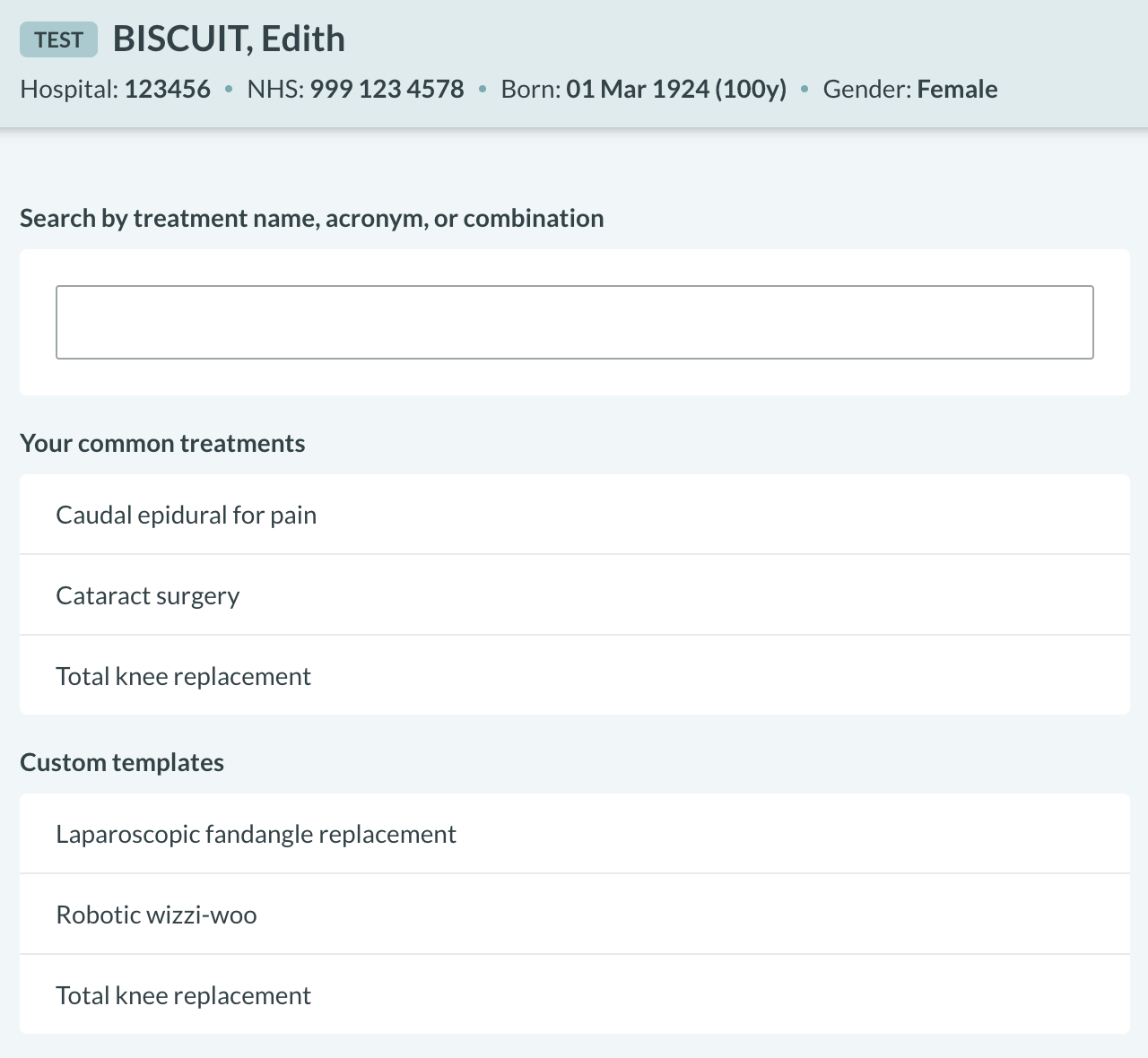This screenshot has width=1148, height=1058.
Task: Click the Custom templates heading
Action: click(x=122, y=762)
